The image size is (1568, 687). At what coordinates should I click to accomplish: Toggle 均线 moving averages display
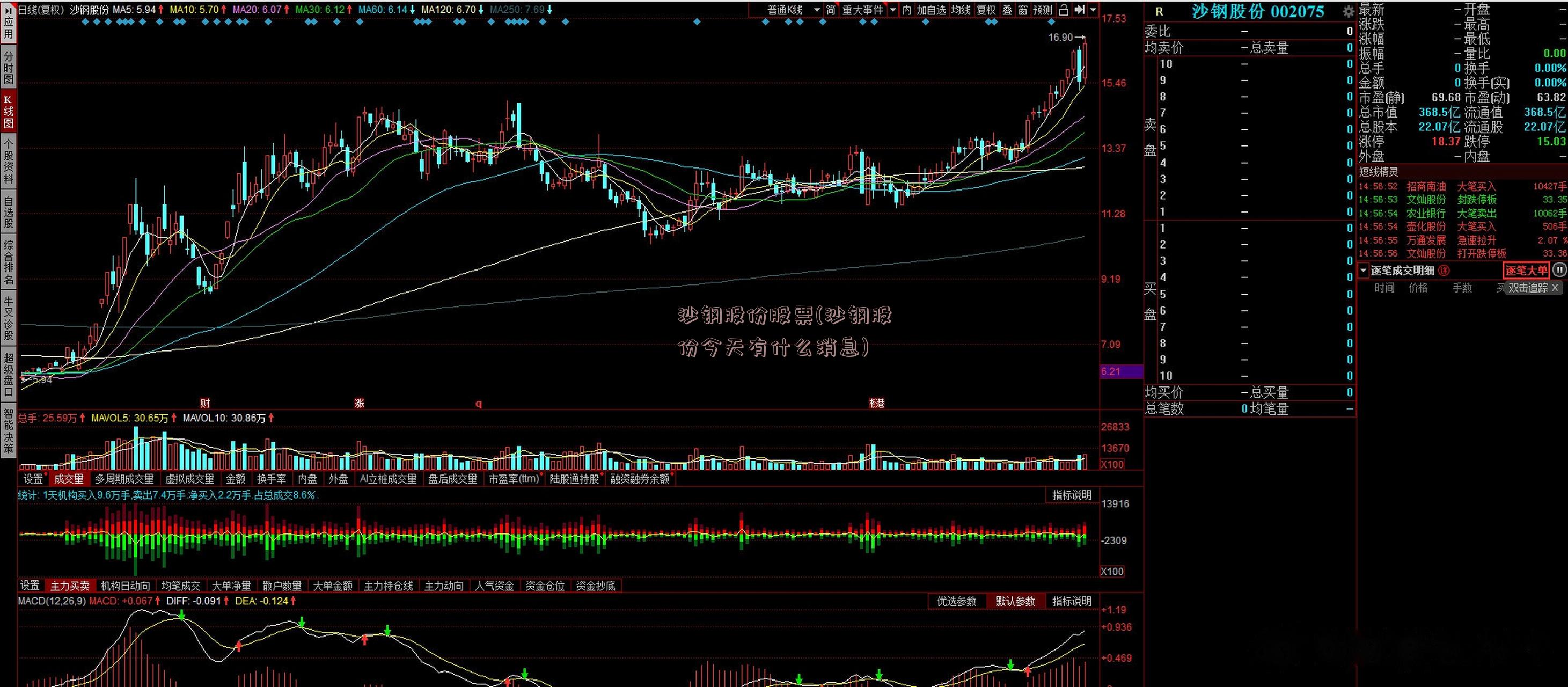pyautogui.click(x=961, y=10)
